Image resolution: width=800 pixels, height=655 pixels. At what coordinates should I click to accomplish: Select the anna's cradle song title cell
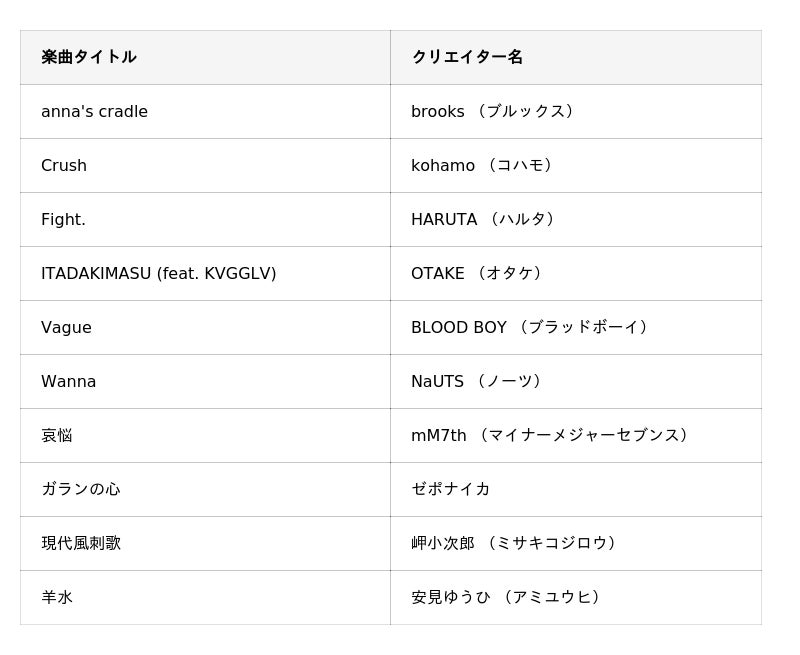94,111
